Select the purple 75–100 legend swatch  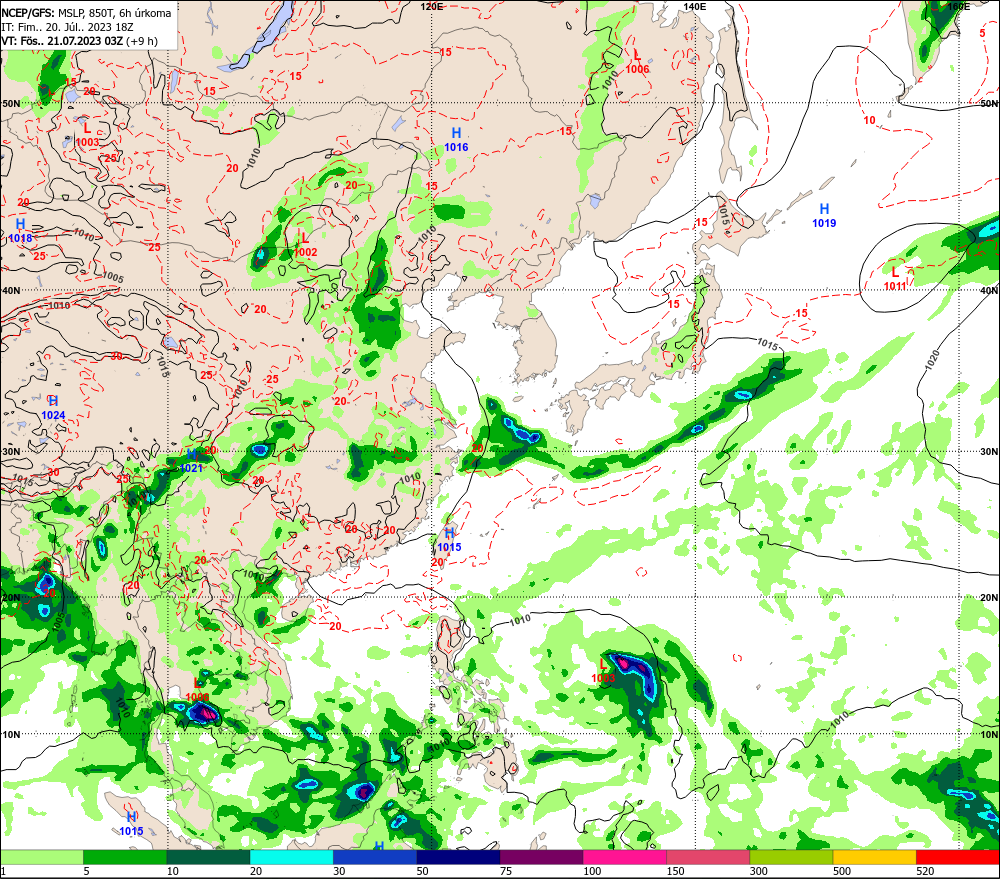(x=541, y=857)
